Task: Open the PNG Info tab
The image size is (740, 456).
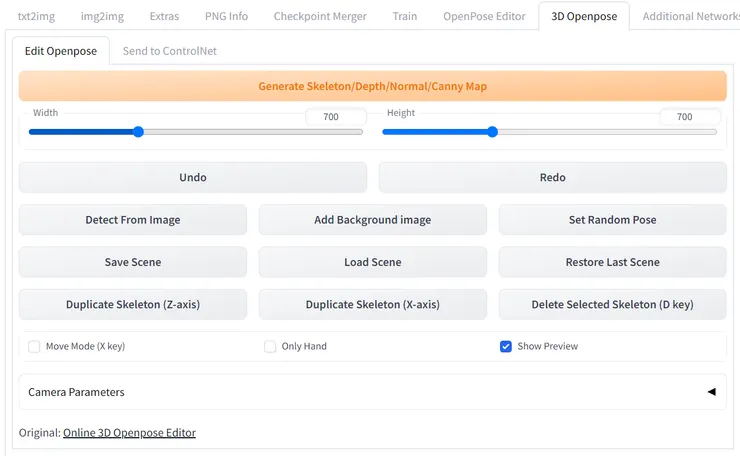Action: (225, 16)
